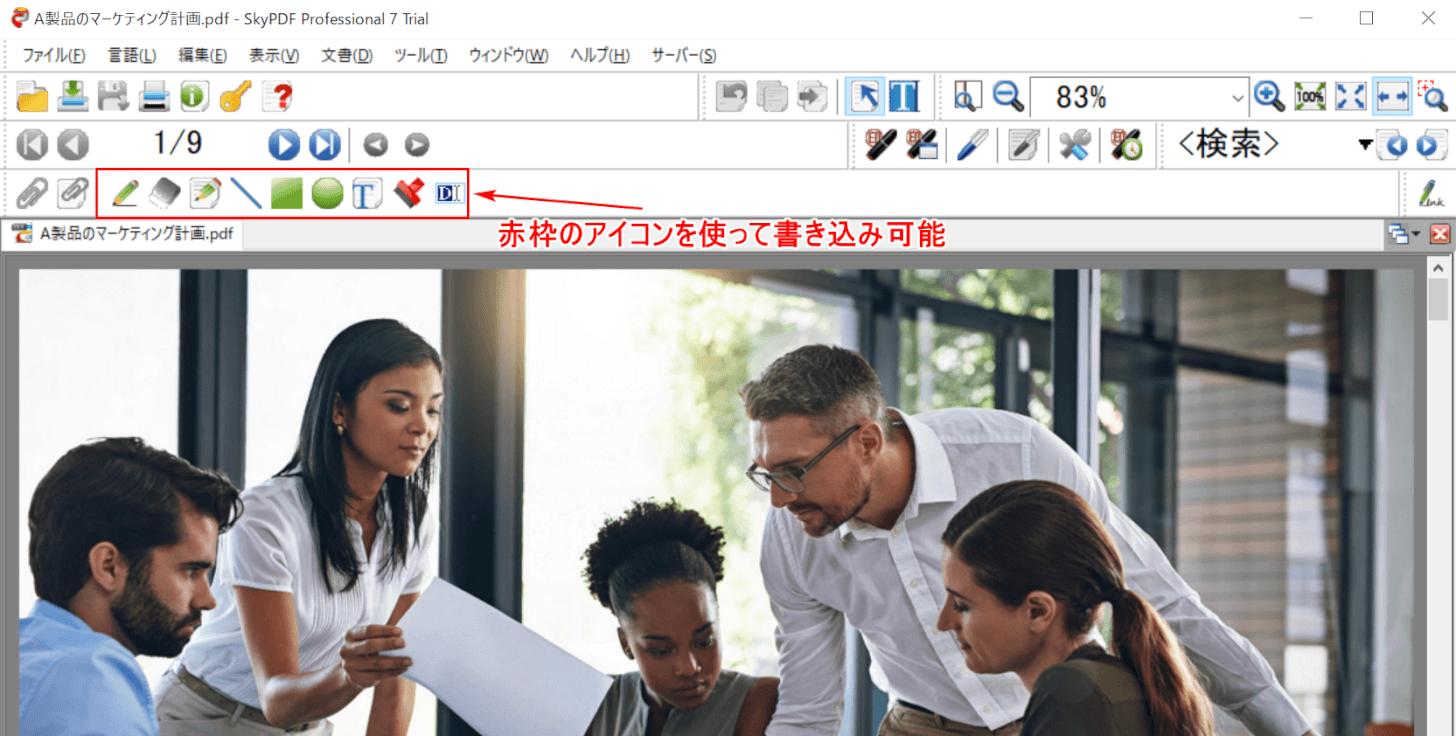This screenshot has height=736, width=1456.
Task: Select the pencil drawing tool
Action: point(124,193)
